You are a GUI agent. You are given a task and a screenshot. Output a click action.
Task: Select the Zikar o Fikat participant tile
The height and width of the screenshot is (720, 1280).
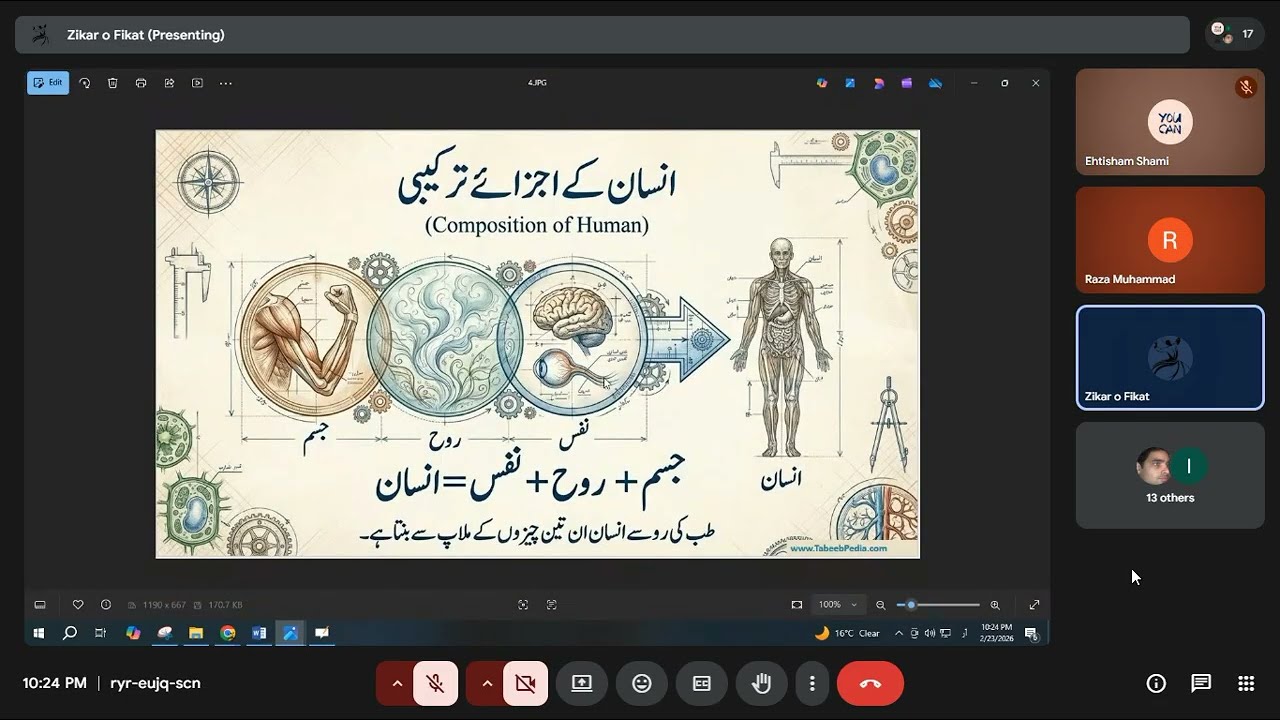(x=1170, y=358)
